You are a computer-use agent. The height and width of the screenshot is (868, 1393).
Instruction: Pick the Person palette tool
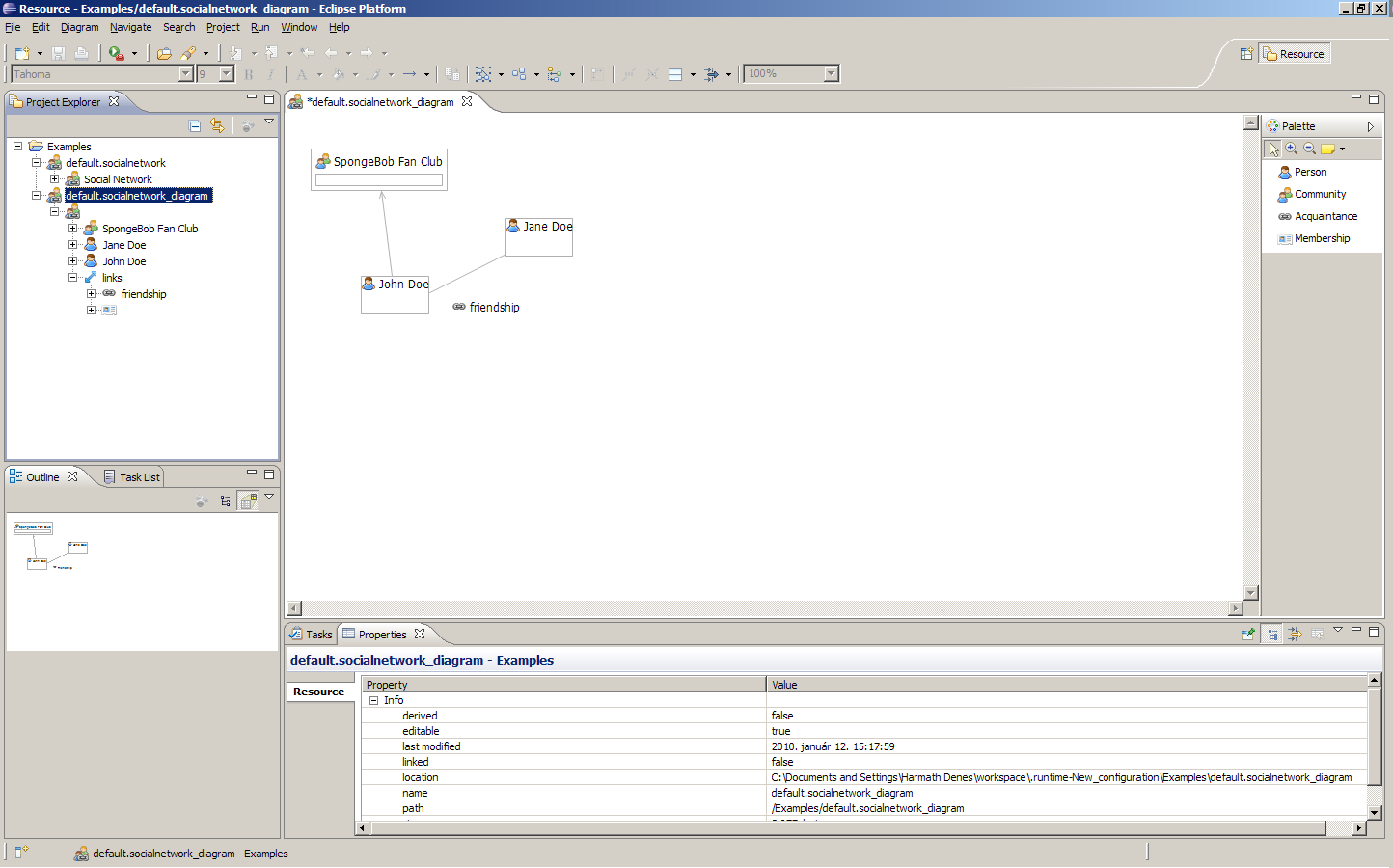1303,172
